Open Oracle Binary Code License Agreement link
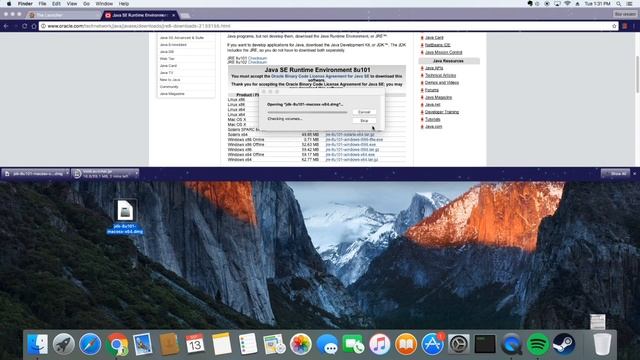The image size is (640, 360). coord(320,76)
